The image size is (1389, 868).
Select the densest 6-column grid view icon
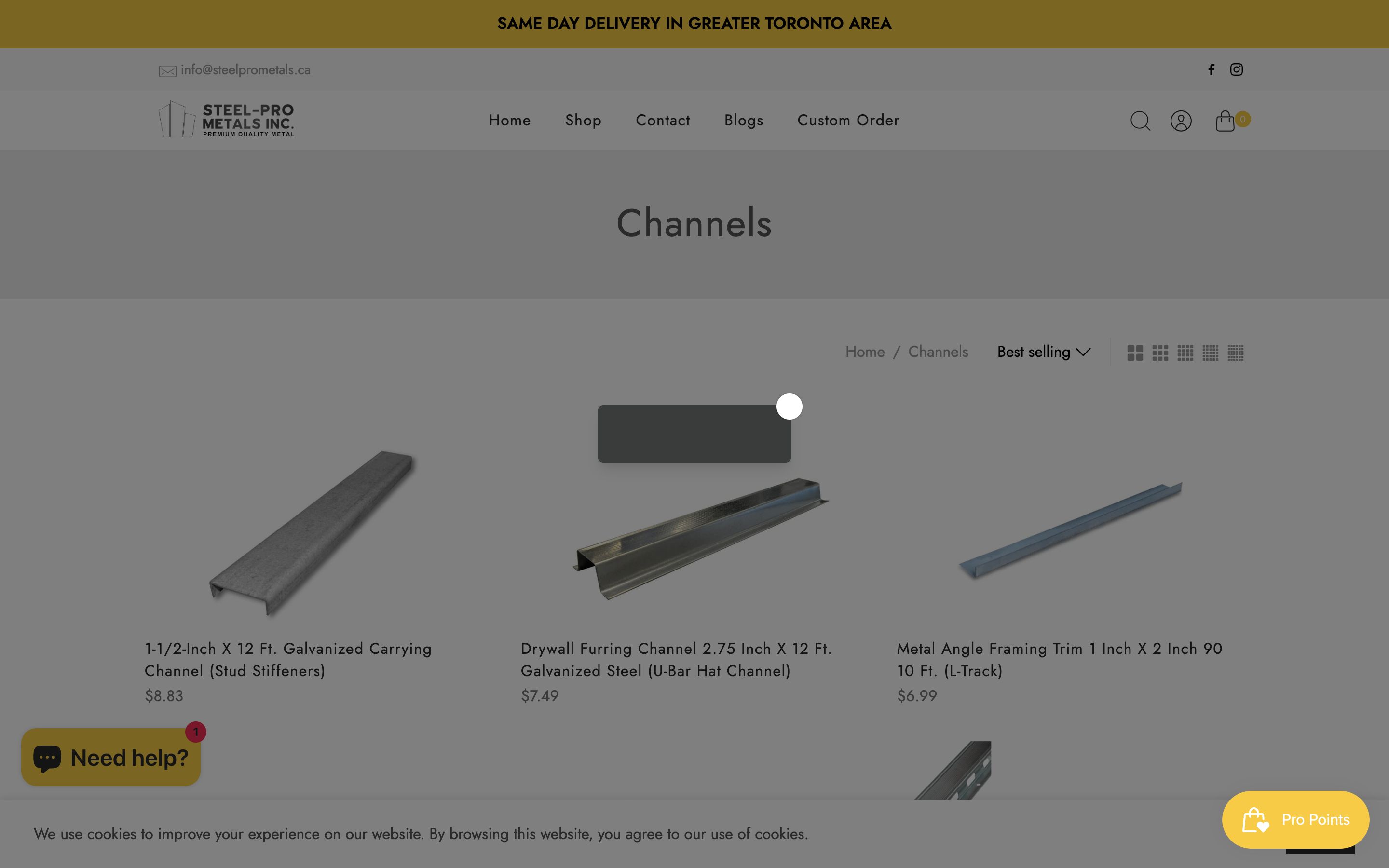[x=1236, y=353]
